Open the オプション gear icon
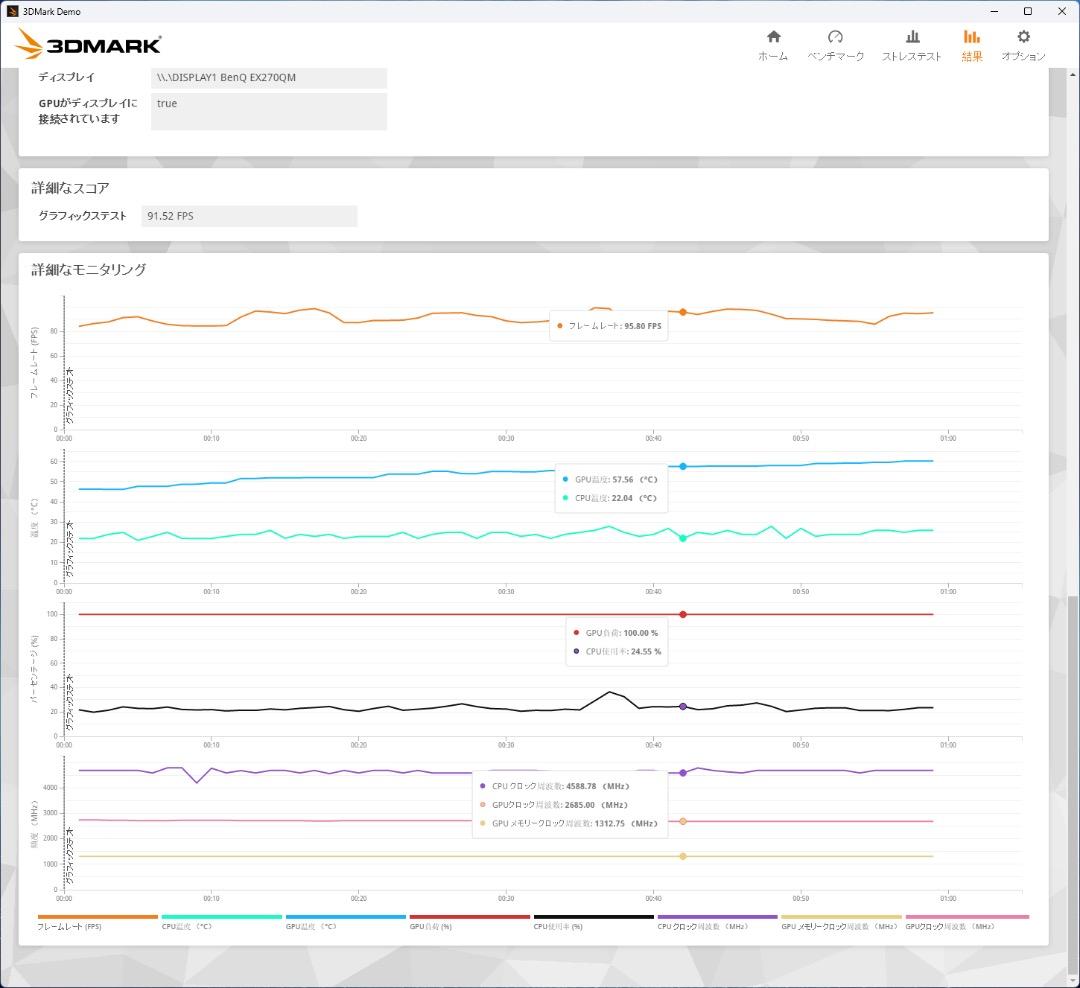 pyautogui.click(x=1023, y=45)
